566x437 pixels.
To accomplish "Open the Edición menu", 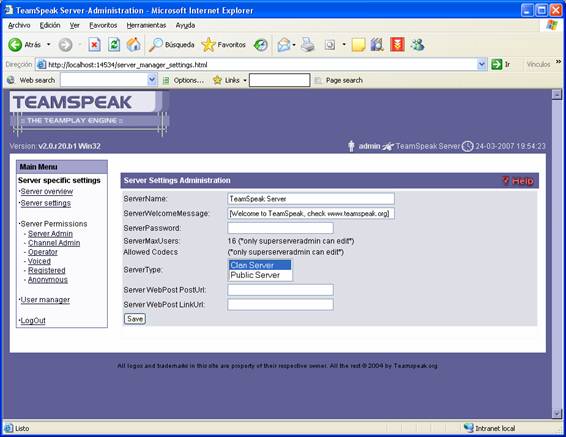I will (x=50, y=25).
